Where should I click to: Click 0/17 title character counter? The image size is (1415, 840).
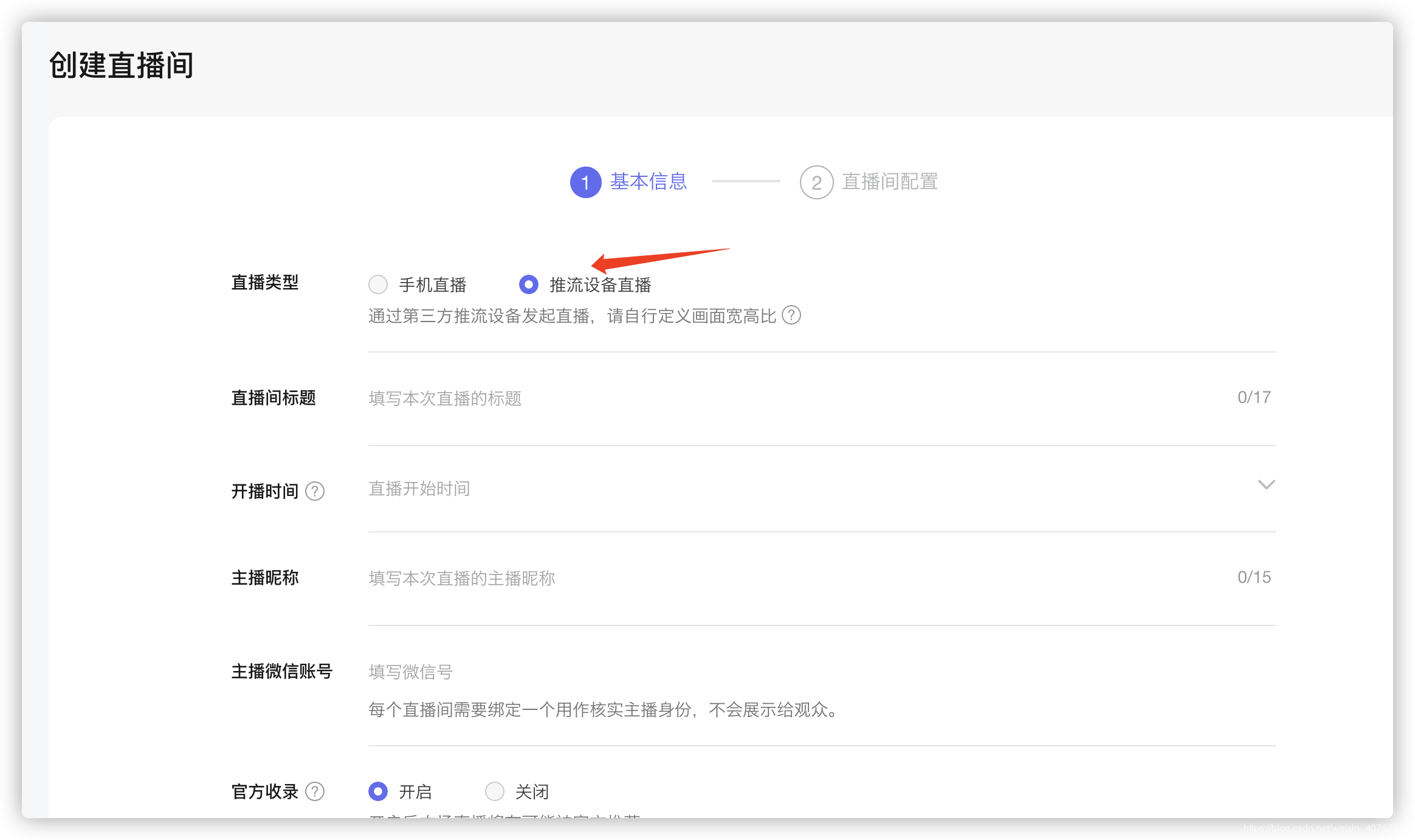click(1254, 398)
